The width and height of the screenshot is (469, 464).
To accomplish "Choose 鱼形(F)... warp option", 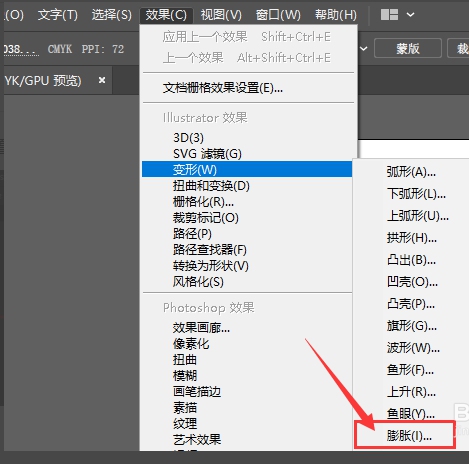I will point(411,370).
